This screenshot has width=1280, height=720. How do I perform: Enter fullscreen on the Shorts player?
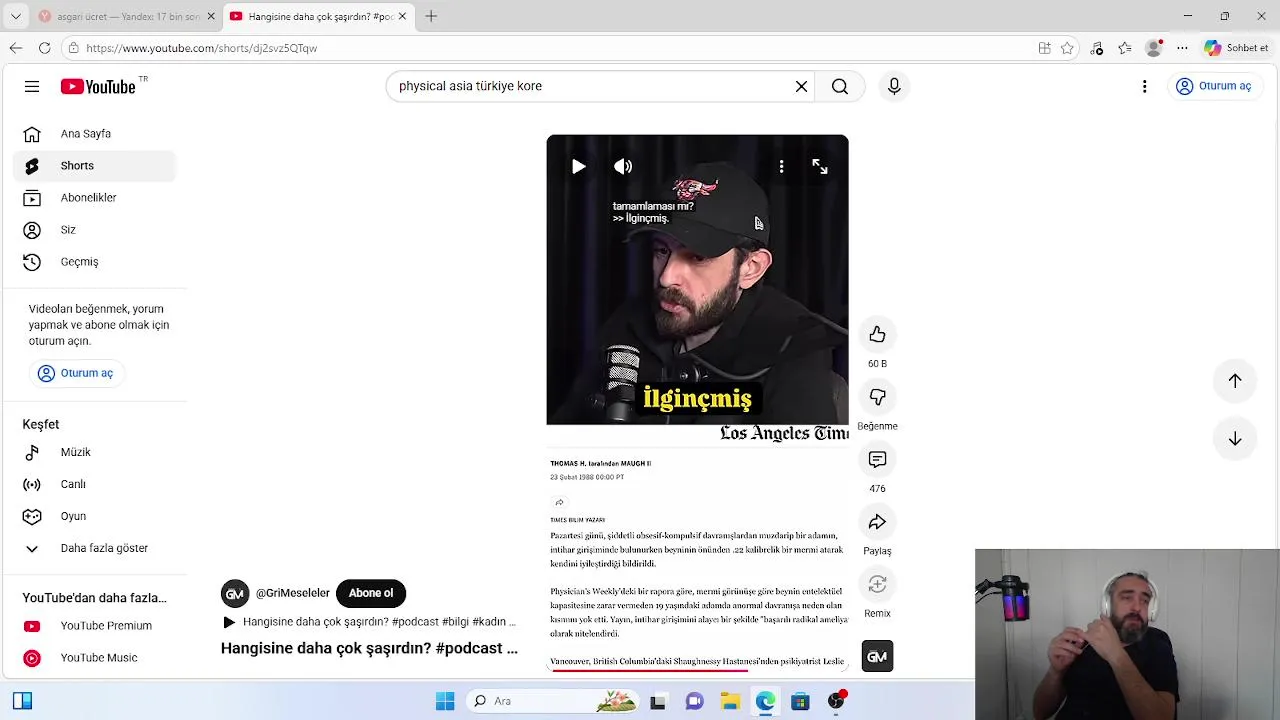point(820,167)
